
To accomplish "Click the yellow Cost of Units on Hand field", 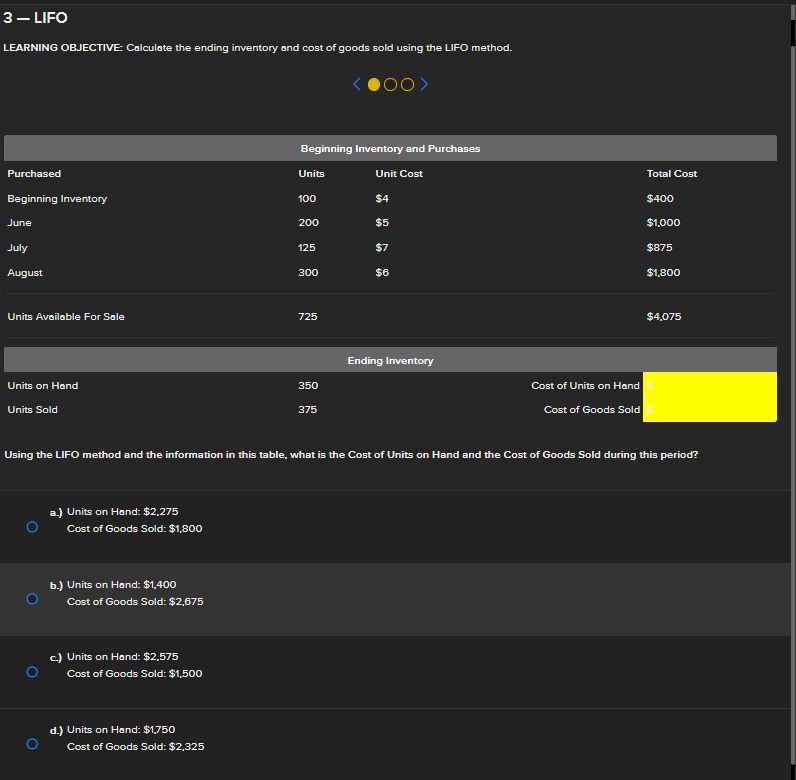I will point(710,385).
